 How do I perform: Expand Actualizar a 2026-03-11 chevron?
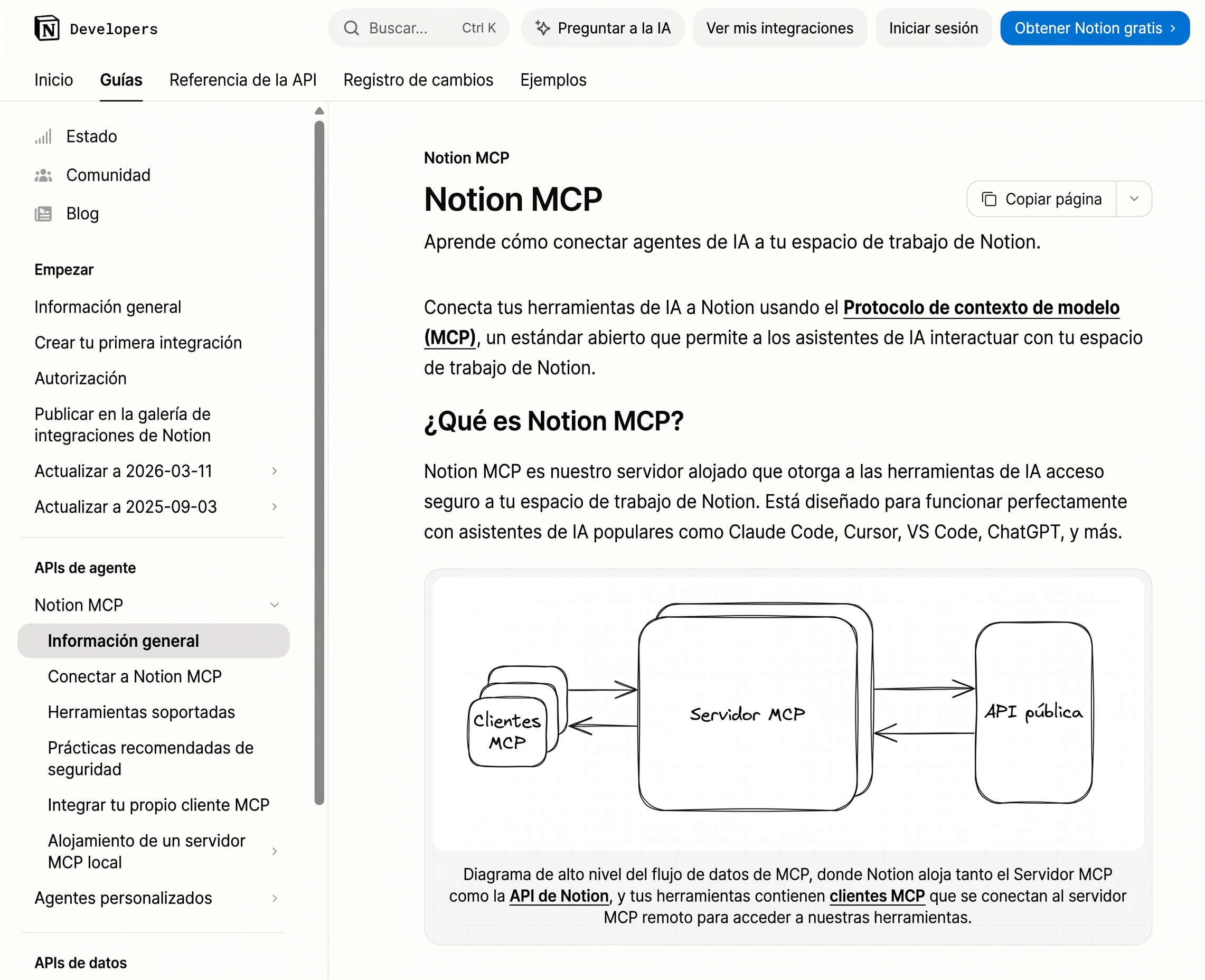pyautogui.click(x=274, y=471)
